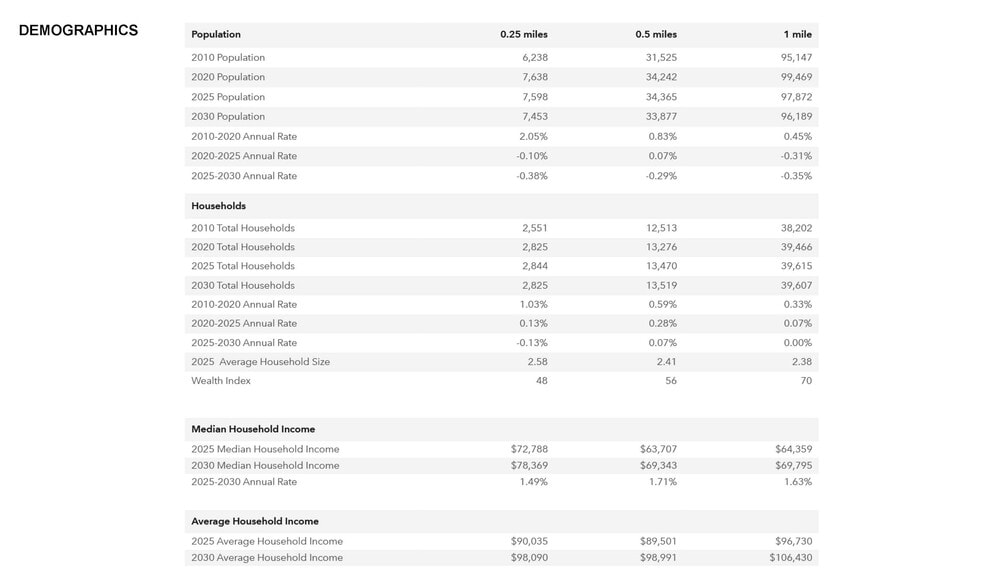Select 2025 Total Households value 13,470

point(661,265)
